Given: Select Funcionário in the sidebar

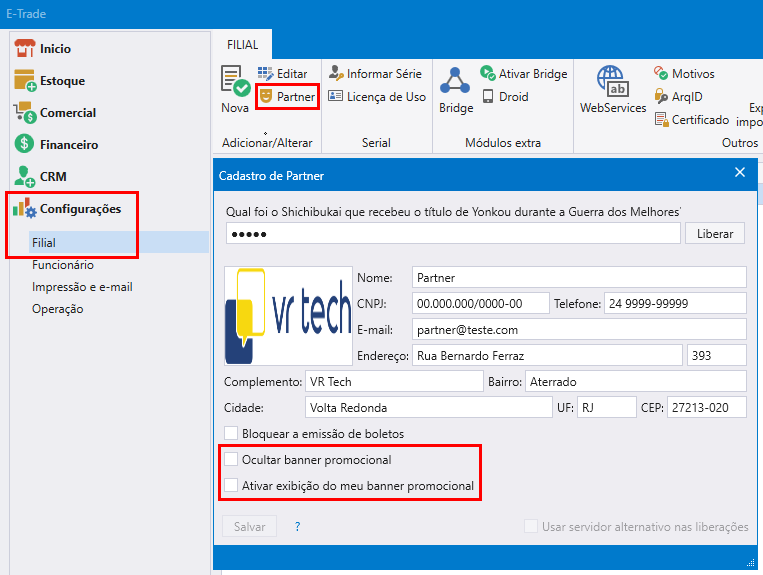Looking at the screenshot, I should (x=62, y=265).
